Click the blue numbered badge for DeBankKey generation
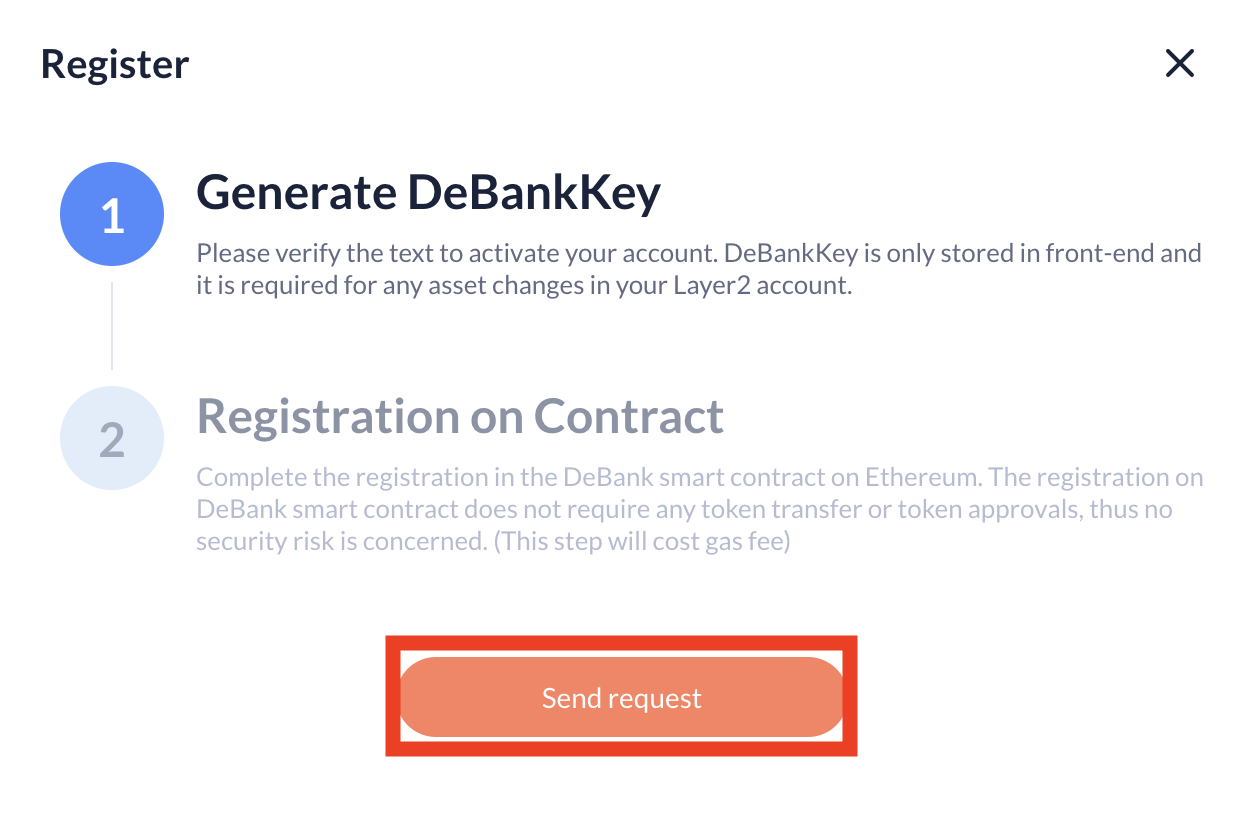The height and width of the screenshot is (818, 1256). pos(112,213)
